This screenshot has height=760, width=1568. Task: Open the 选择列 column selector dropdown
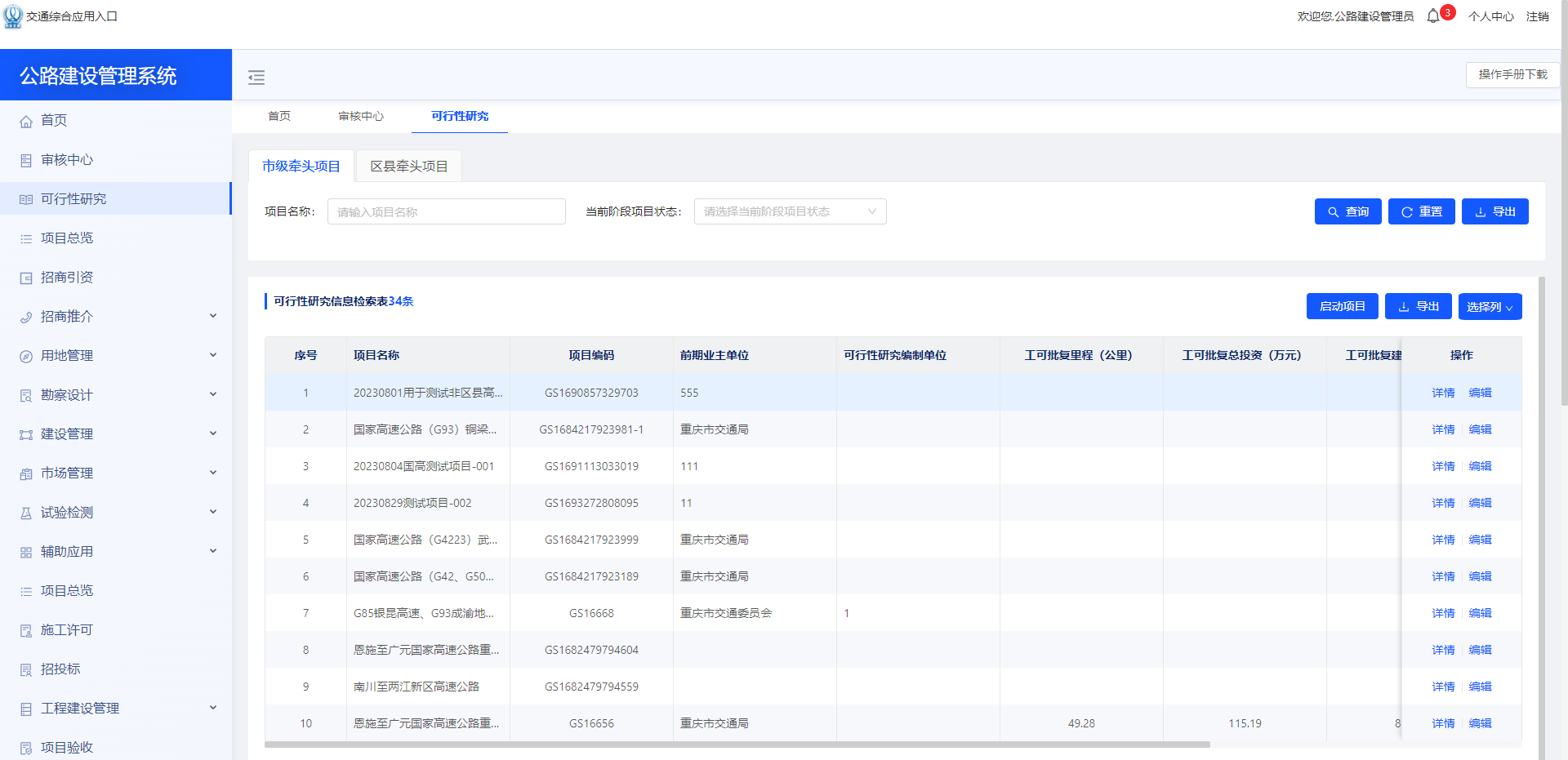1490,307
